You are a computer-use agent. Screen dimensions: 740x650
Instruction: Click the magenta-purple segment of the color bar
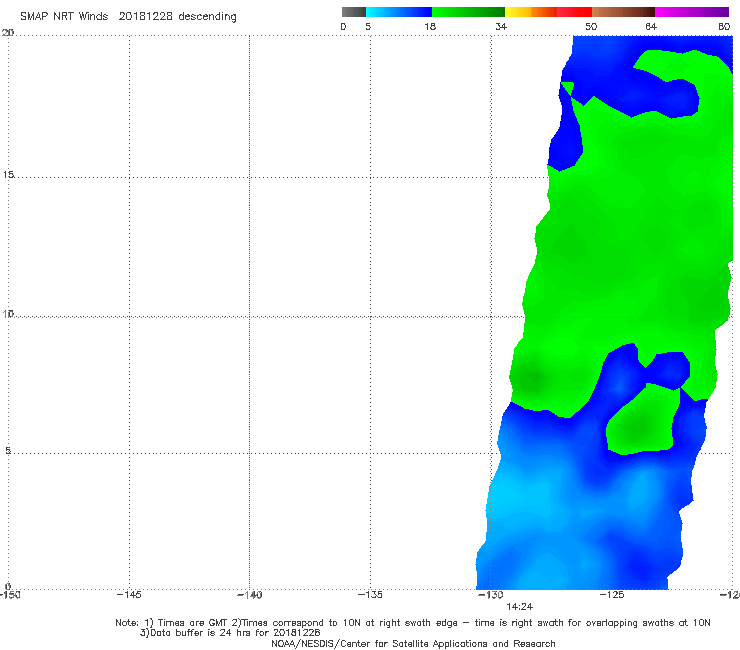692,12
